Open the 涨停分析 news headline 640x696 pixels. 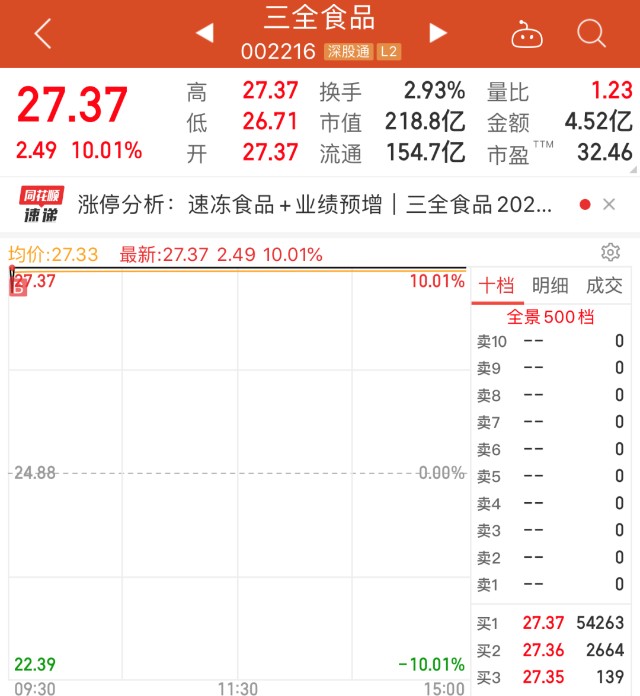(315, 205)
